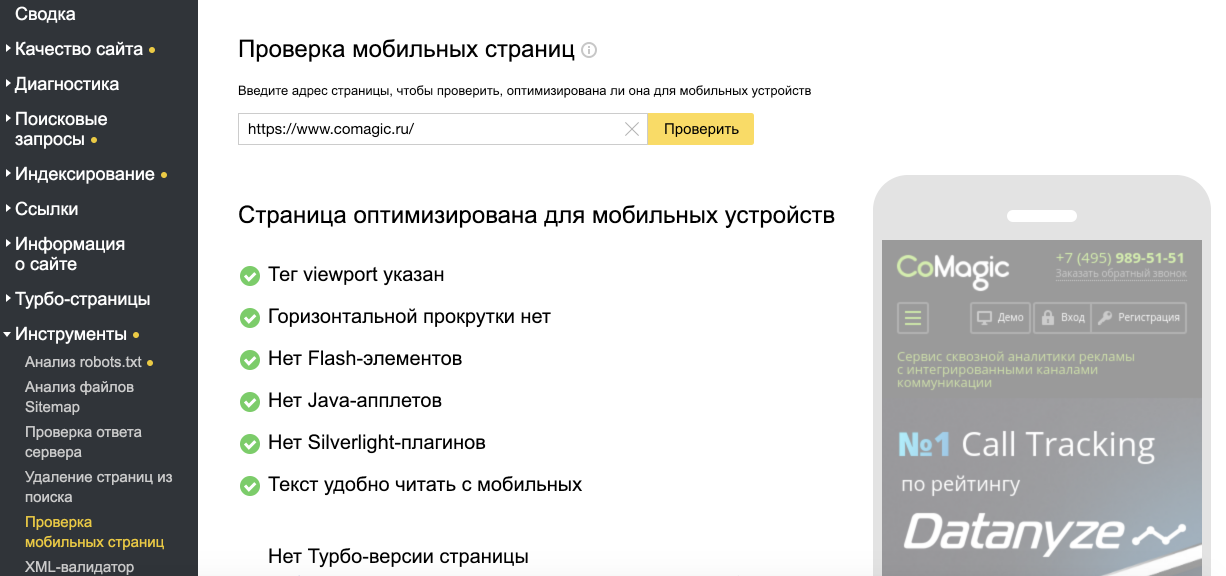The height and width of the screenshot is (576, 1226).
Task: Open XML-валидатор tool
Action: [79, 567]
